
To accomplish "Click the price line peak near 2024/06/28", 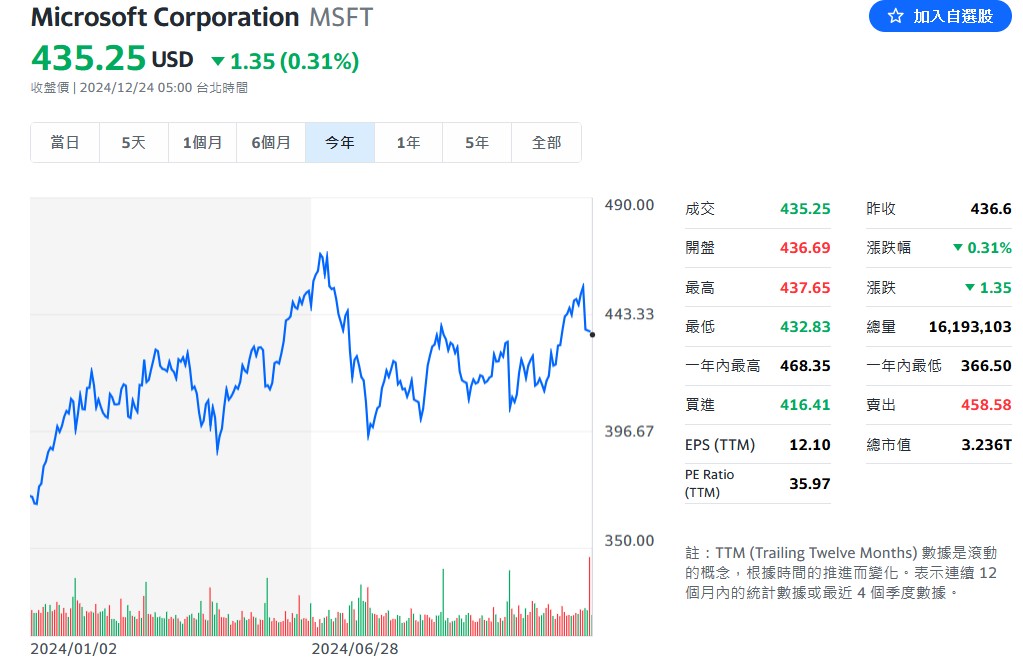I will point(322,253).
